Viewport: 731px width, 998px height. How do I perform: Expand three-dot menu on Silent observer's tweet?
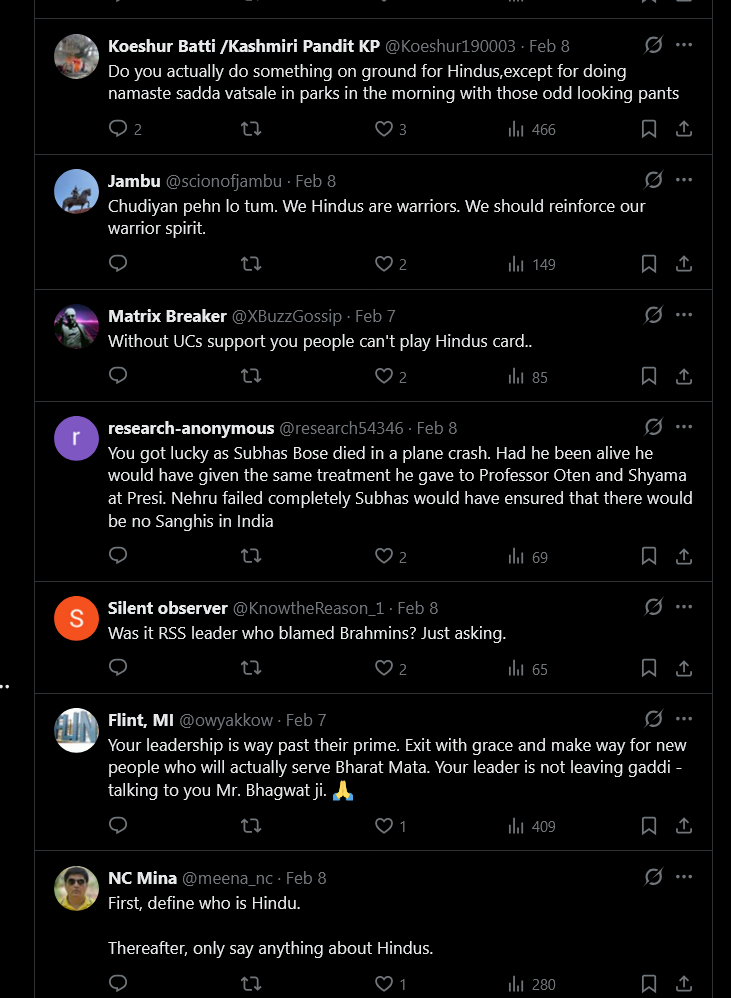[x=684, y=607]
